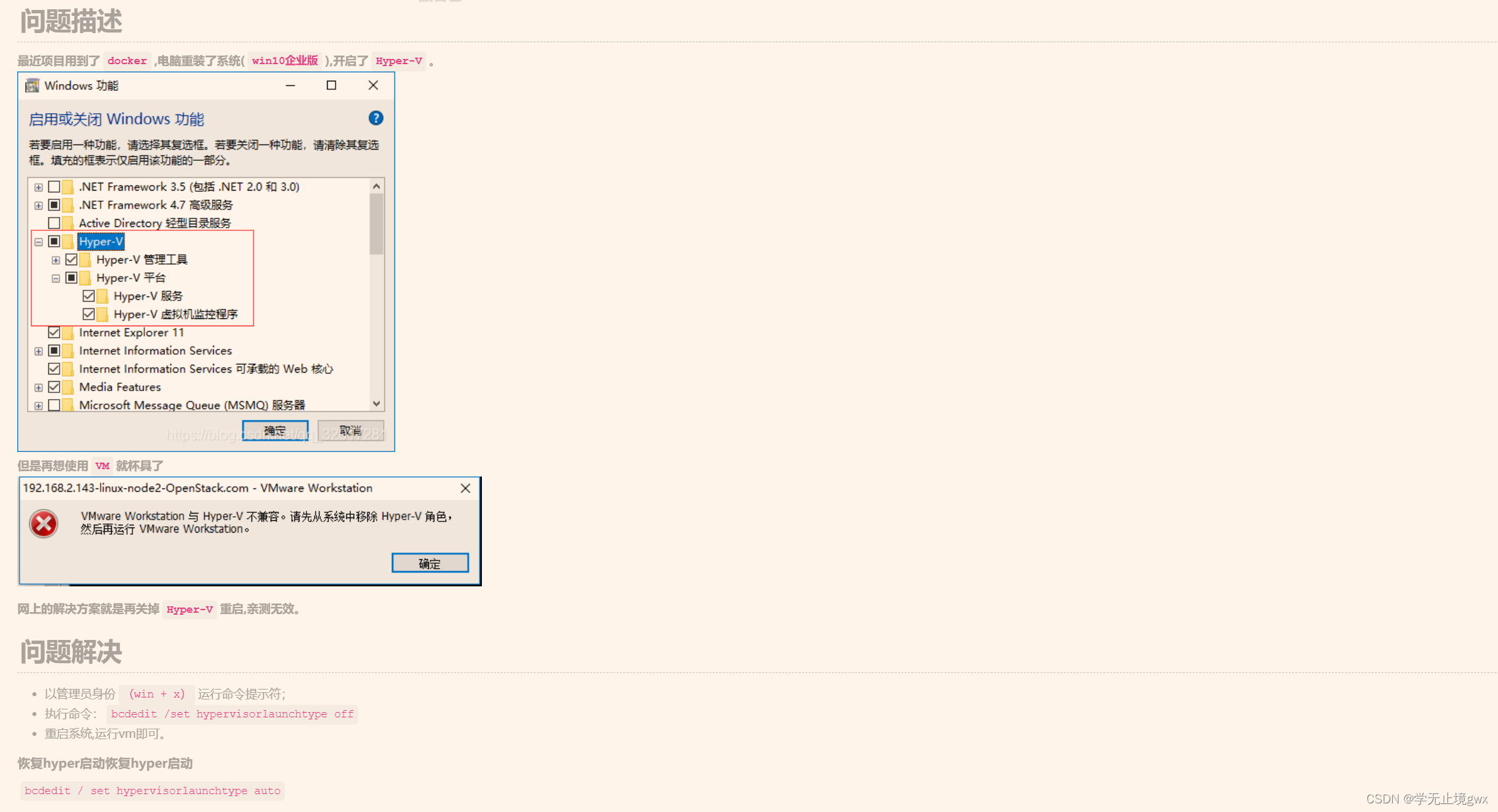The height and width of the screenshot is (812, 1498).
Task: Select Hyper-V 虚拟机监控程序 item label
Action: click(x=175, y=314)
